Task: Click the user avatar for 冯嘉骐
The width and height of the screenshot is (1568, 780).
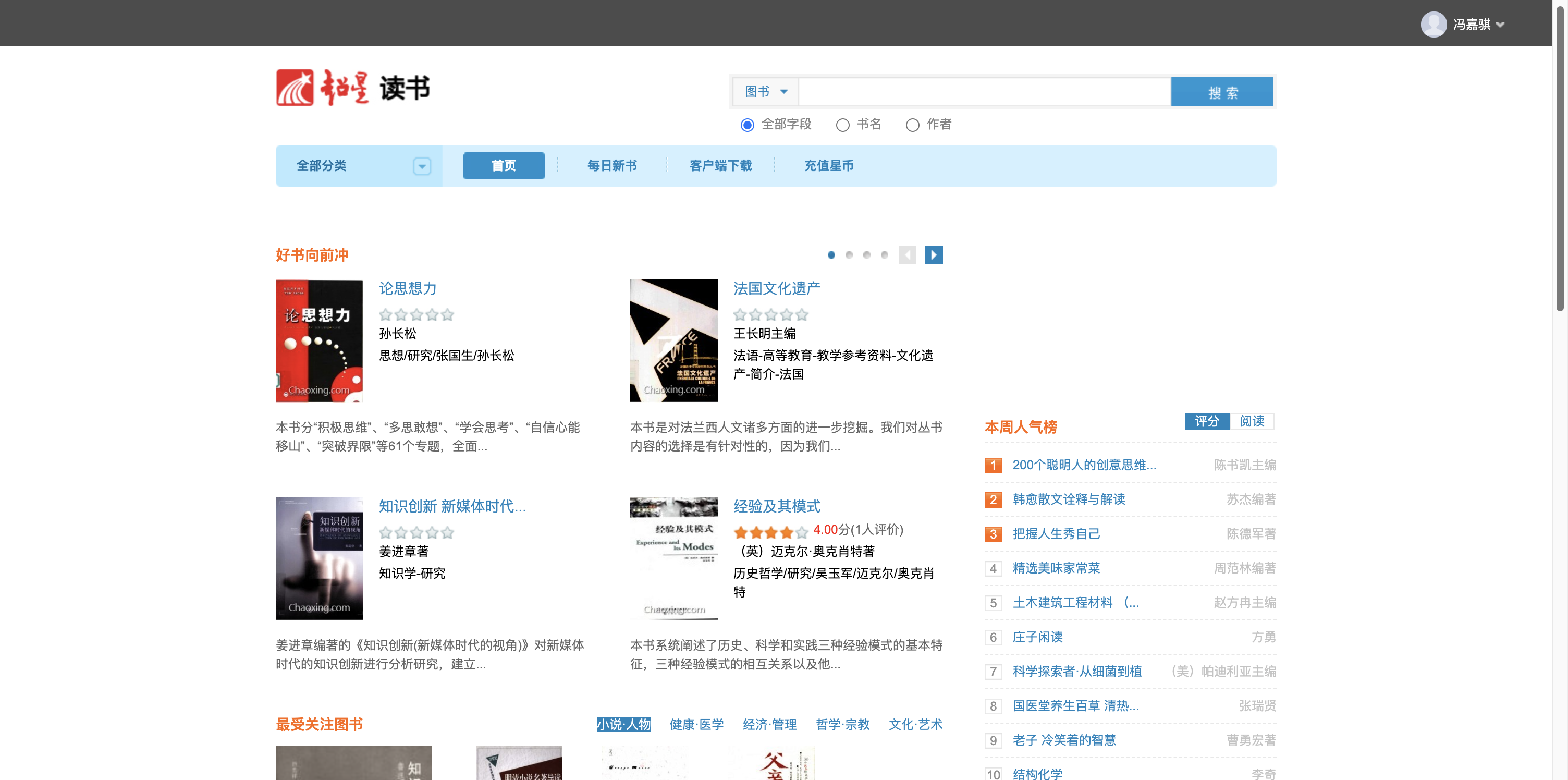Action: coord(1433,25)
